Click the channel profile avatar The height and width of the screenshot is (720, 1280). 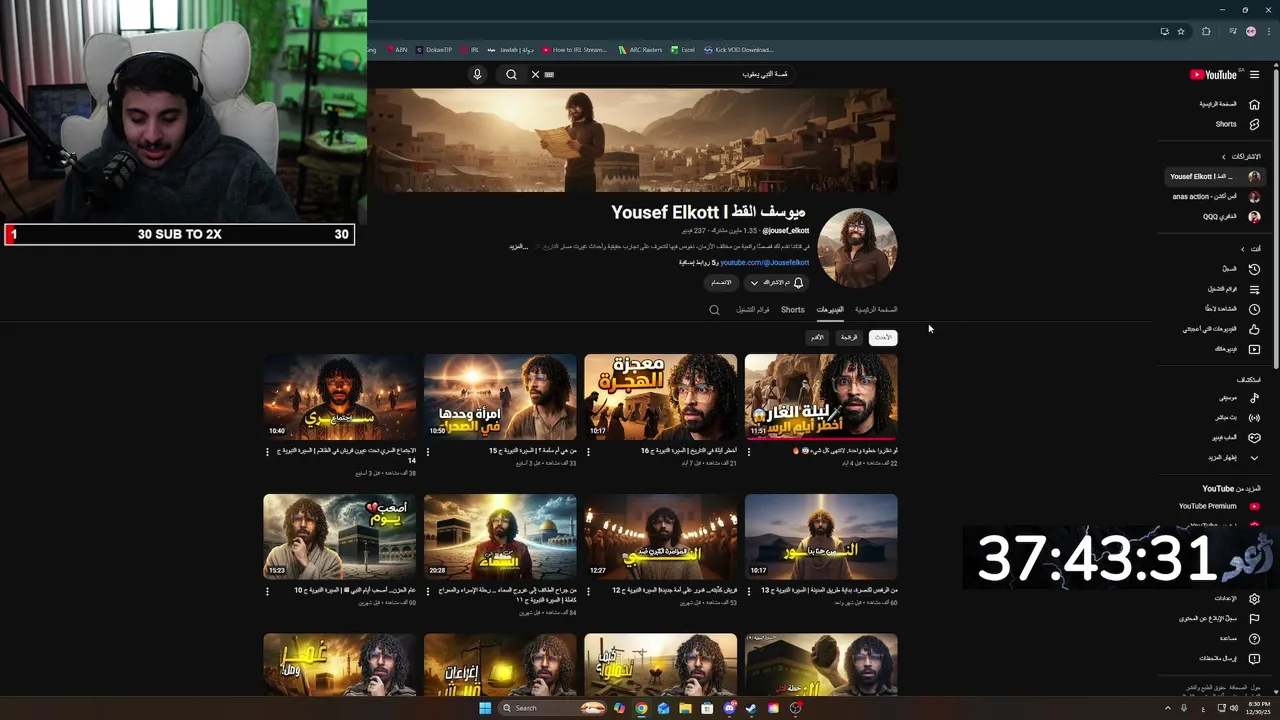[x=858, y=248]
